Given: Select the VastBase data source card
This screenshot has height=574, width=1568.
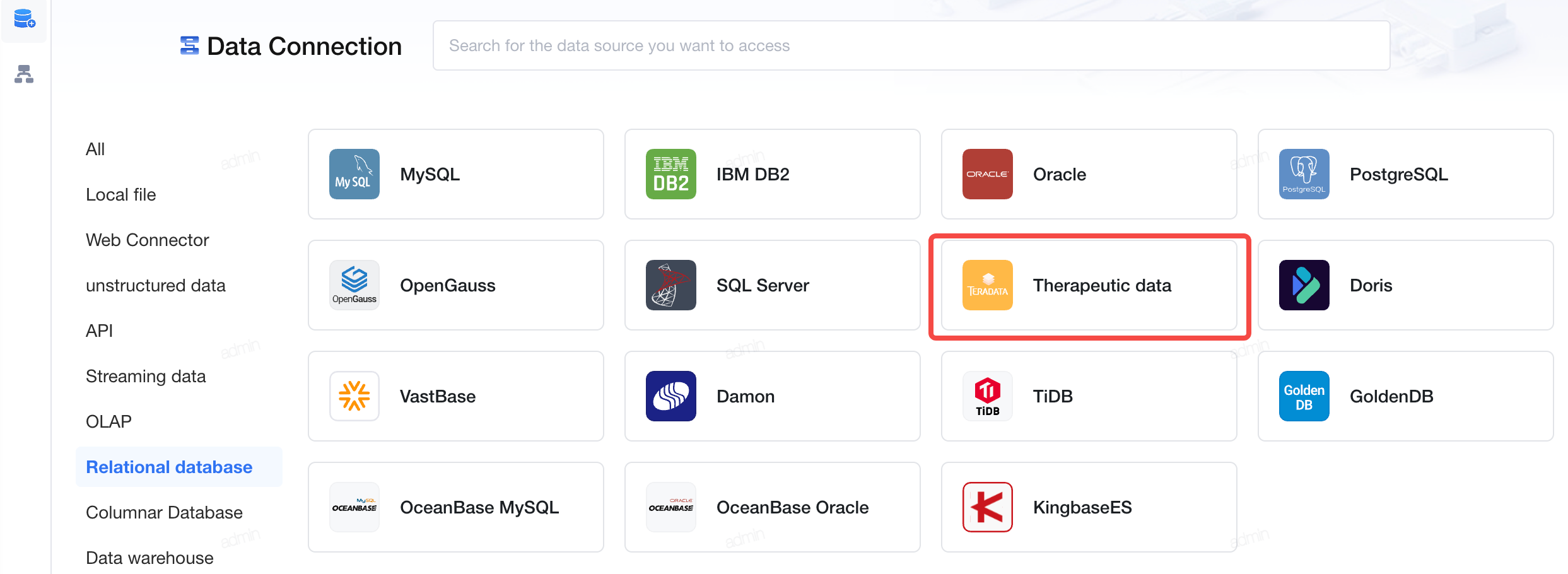Looking at the screenshot, I should (x=456, y=396).
